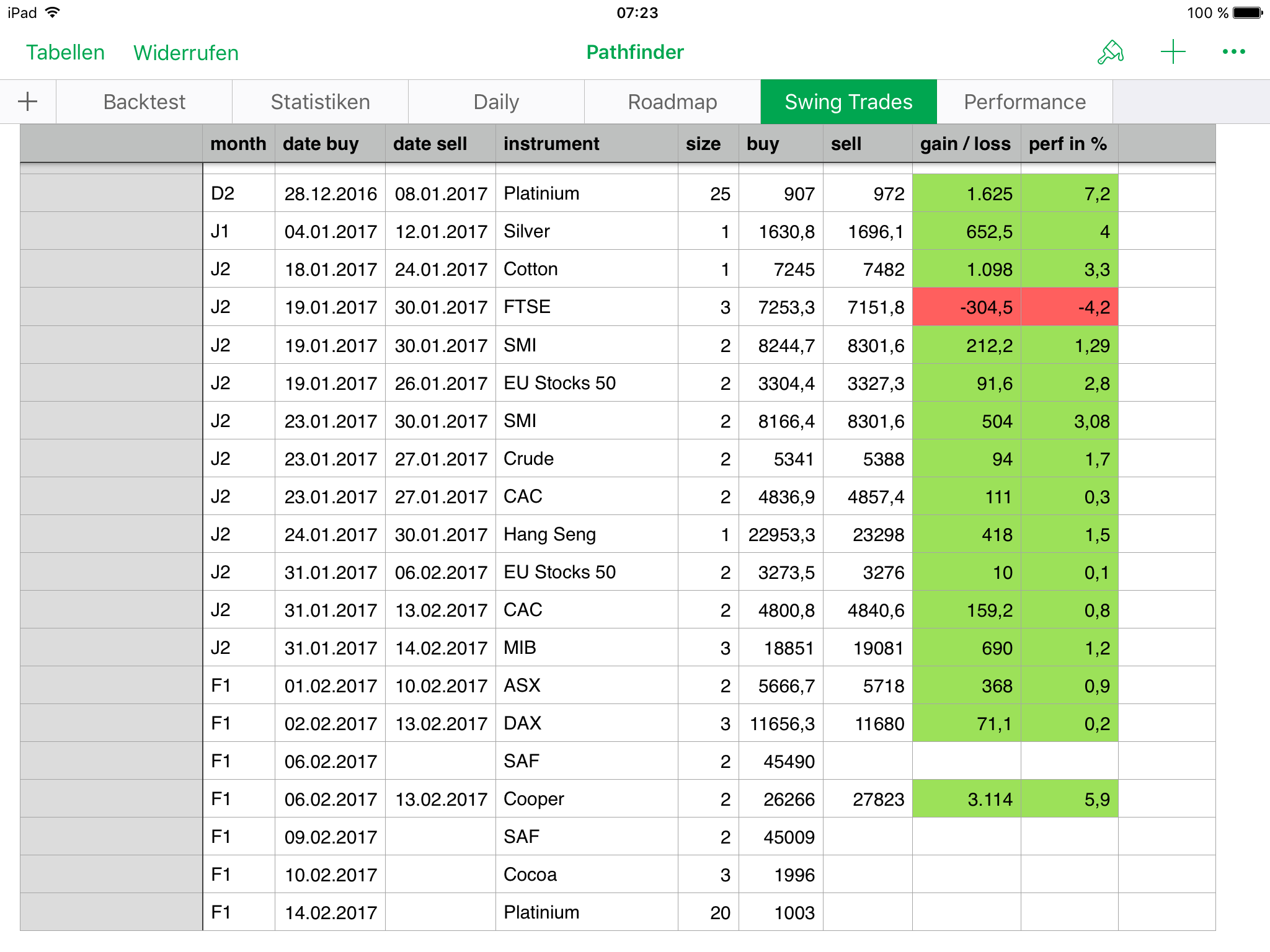Tap the Tabellen back button

point(65,53)
